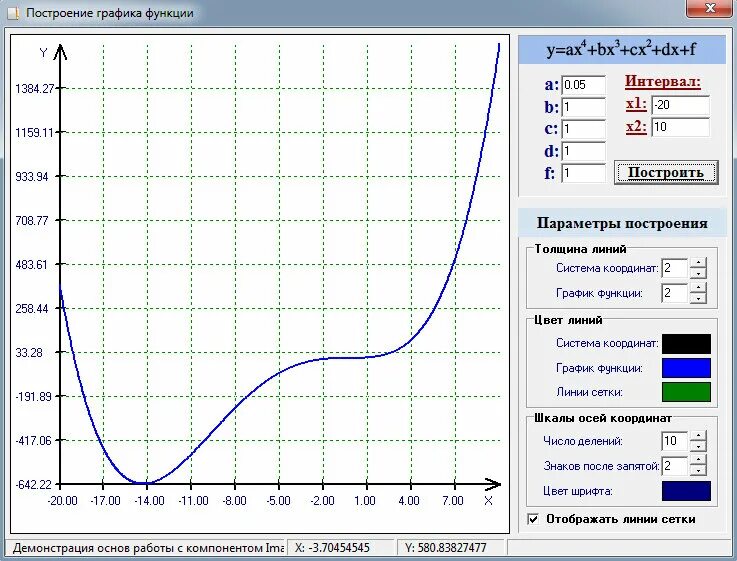Increase Система координат line thickness

pos(698,263)
